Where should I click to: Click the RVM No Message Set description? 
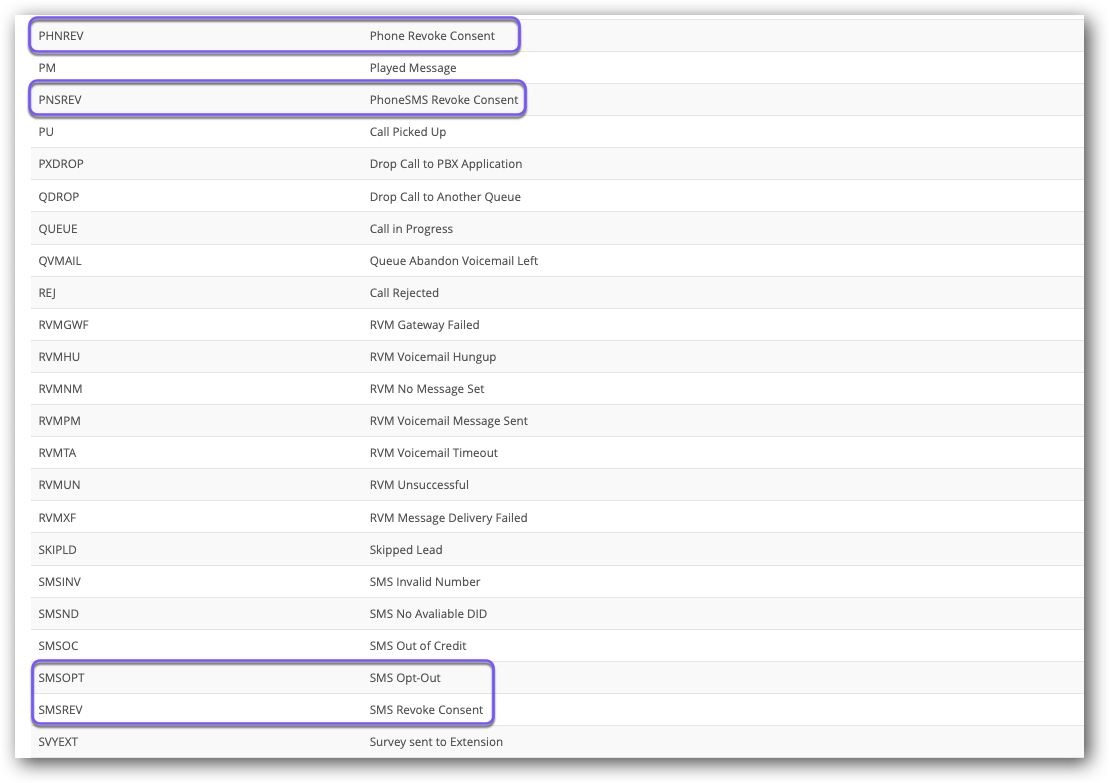pos(427,388)
